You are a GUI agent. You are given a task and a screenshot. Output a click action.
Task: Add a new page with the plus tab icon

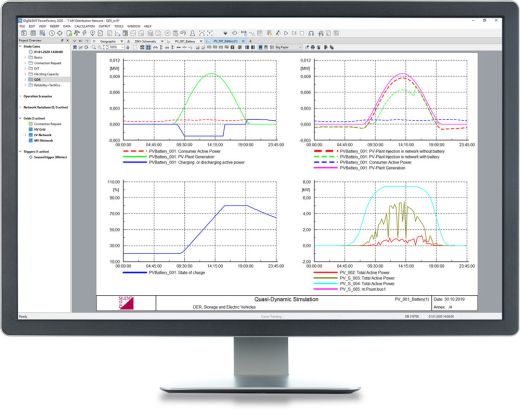pyautogui.click(x=251, y=41)
